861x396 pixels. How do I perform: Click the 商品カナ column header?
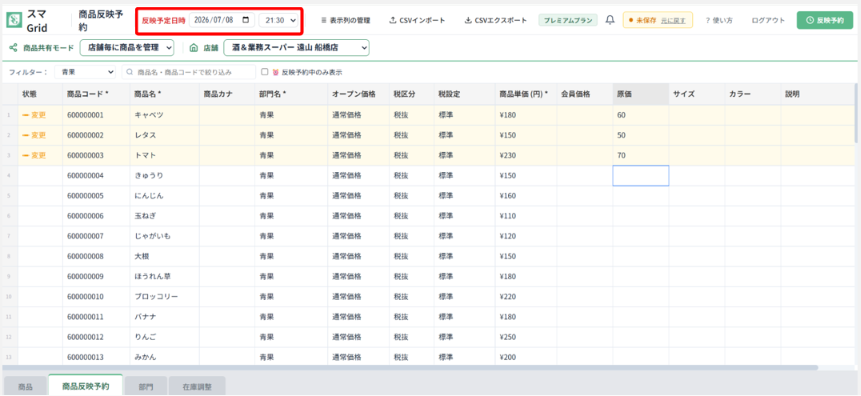[227, 94]
